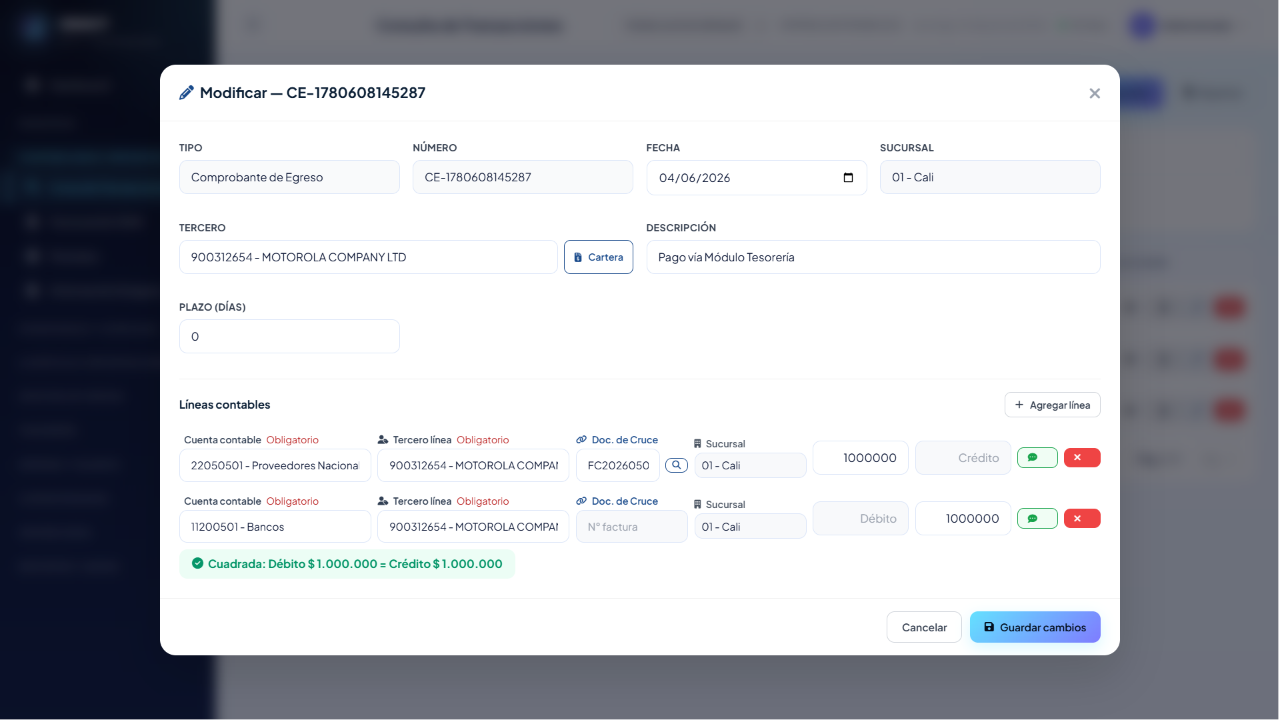The image size is (1279, 720).
Task: Add a new accounting line
Action: [1052, 405]
